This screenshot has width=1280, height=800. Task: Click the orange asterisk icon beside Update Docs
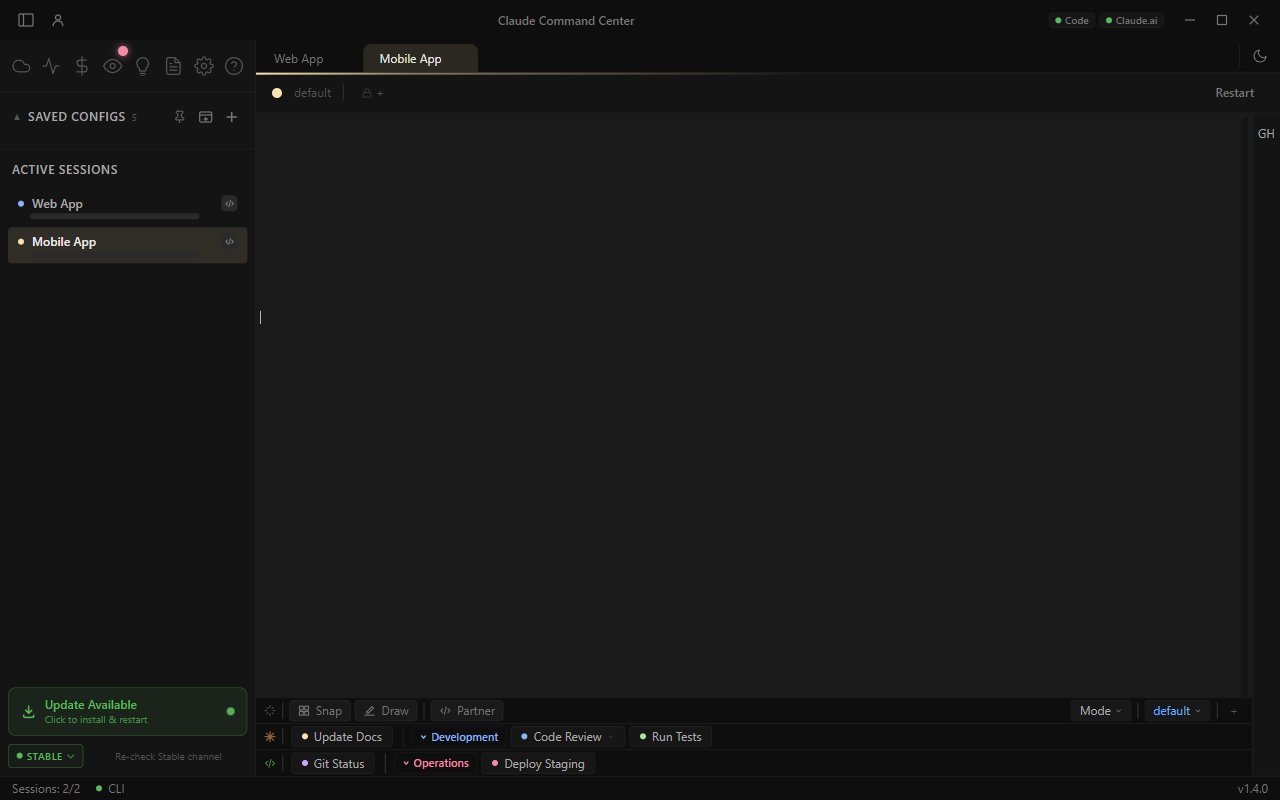pyautogui.click(x=270, y=737)
